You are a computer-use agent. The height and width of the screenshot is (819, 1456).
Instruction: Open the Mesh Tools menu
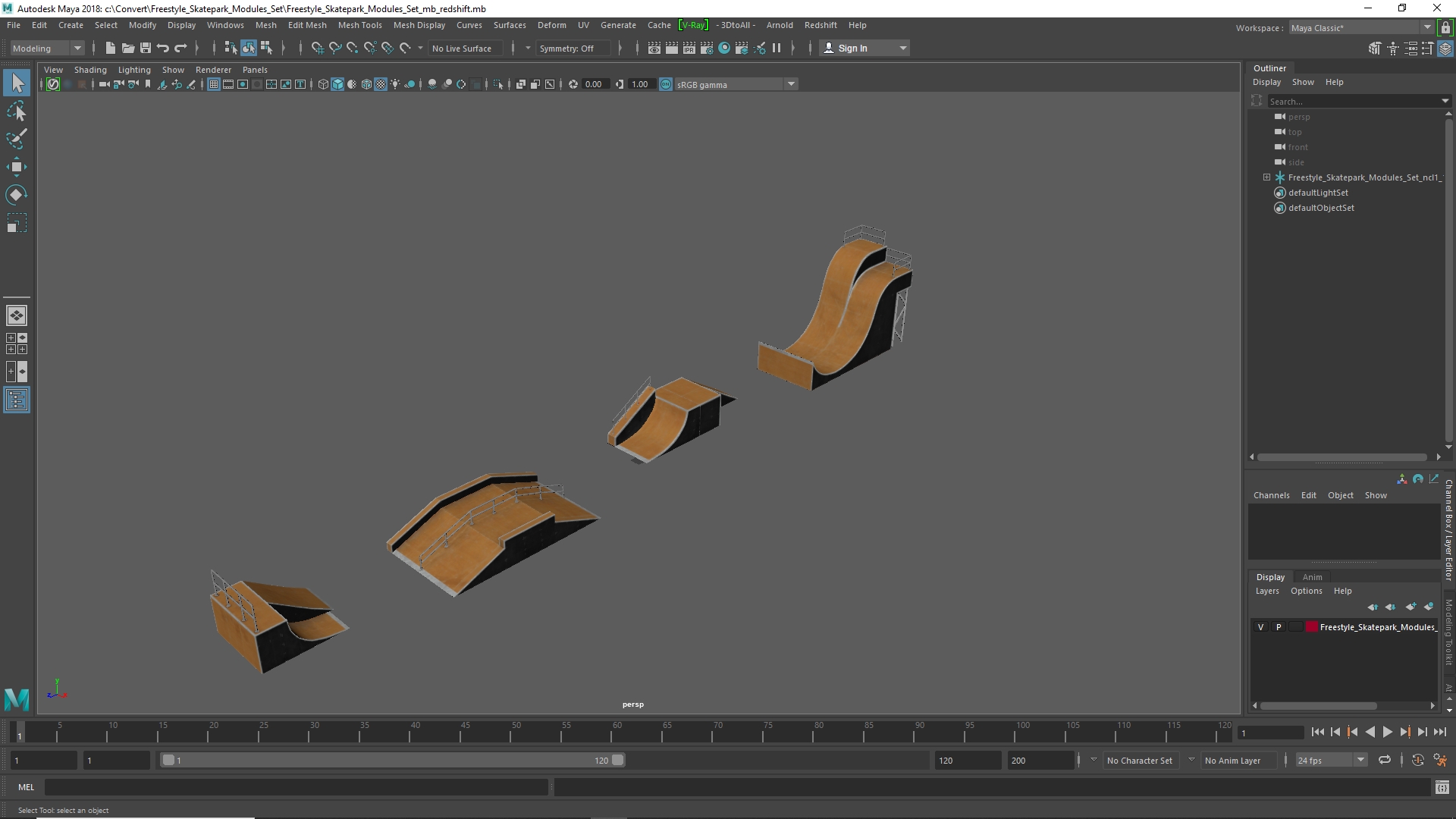(x=359, y=25)
